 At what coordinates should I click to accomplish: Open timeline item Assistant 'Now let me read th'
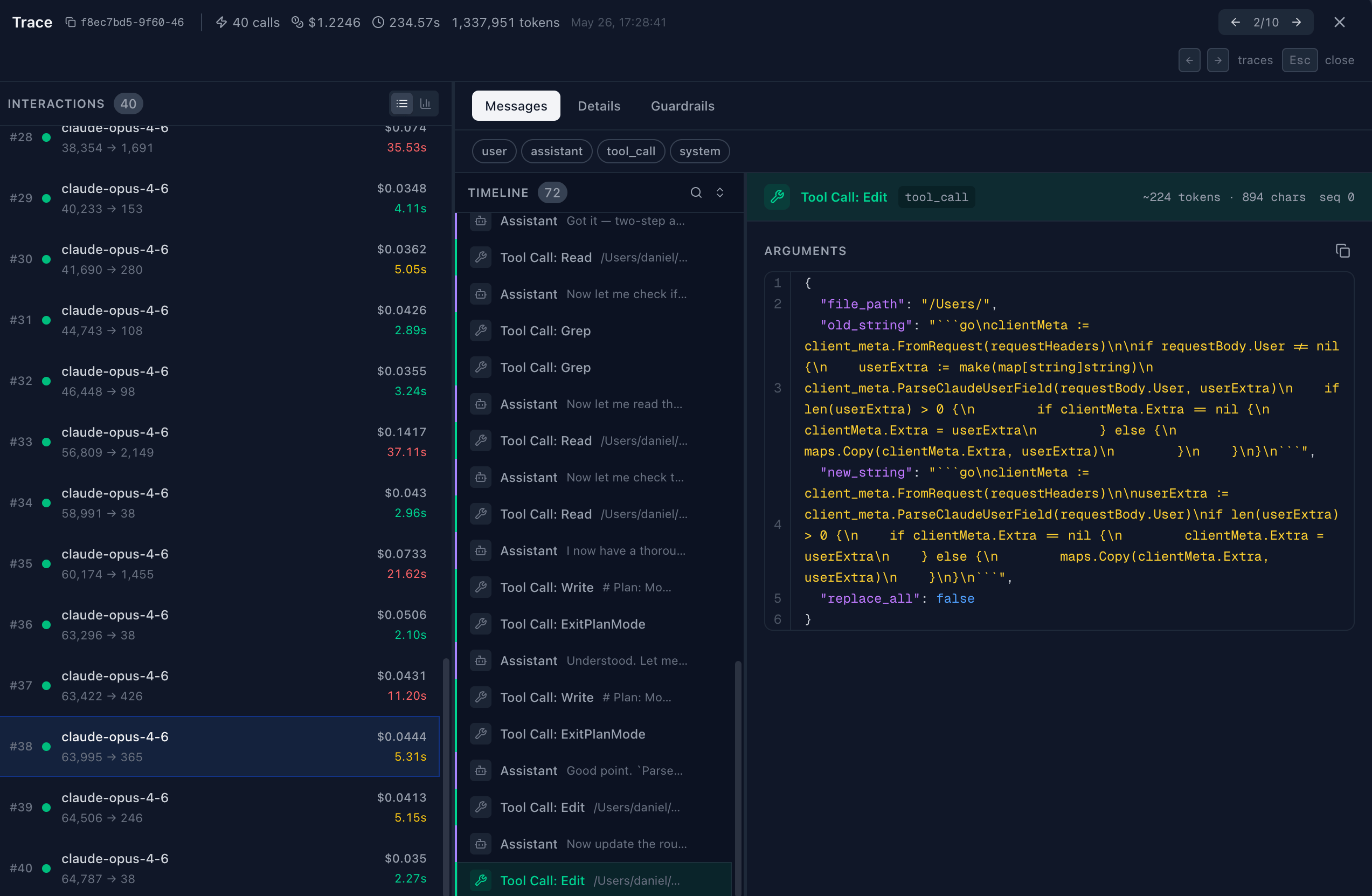[594, 404]
